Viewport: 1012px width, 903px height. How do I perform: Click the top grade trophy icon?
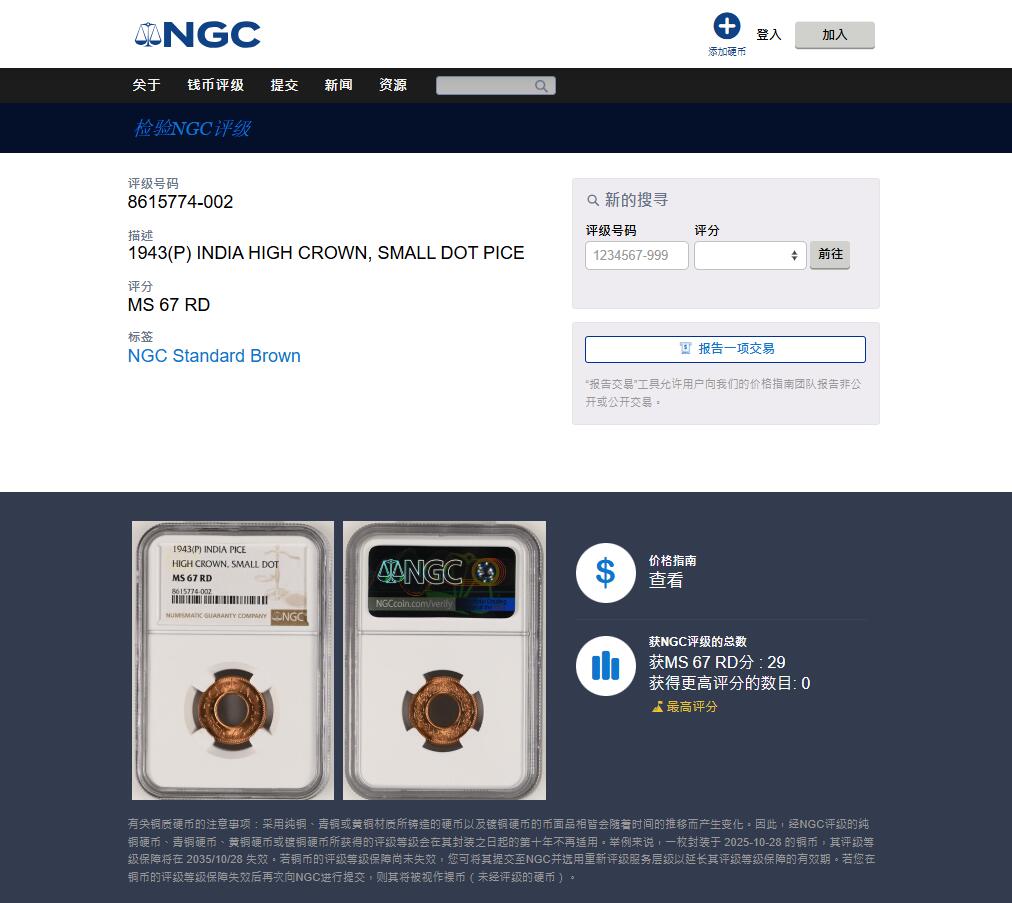pyautogui.click(x=657, y=707)
